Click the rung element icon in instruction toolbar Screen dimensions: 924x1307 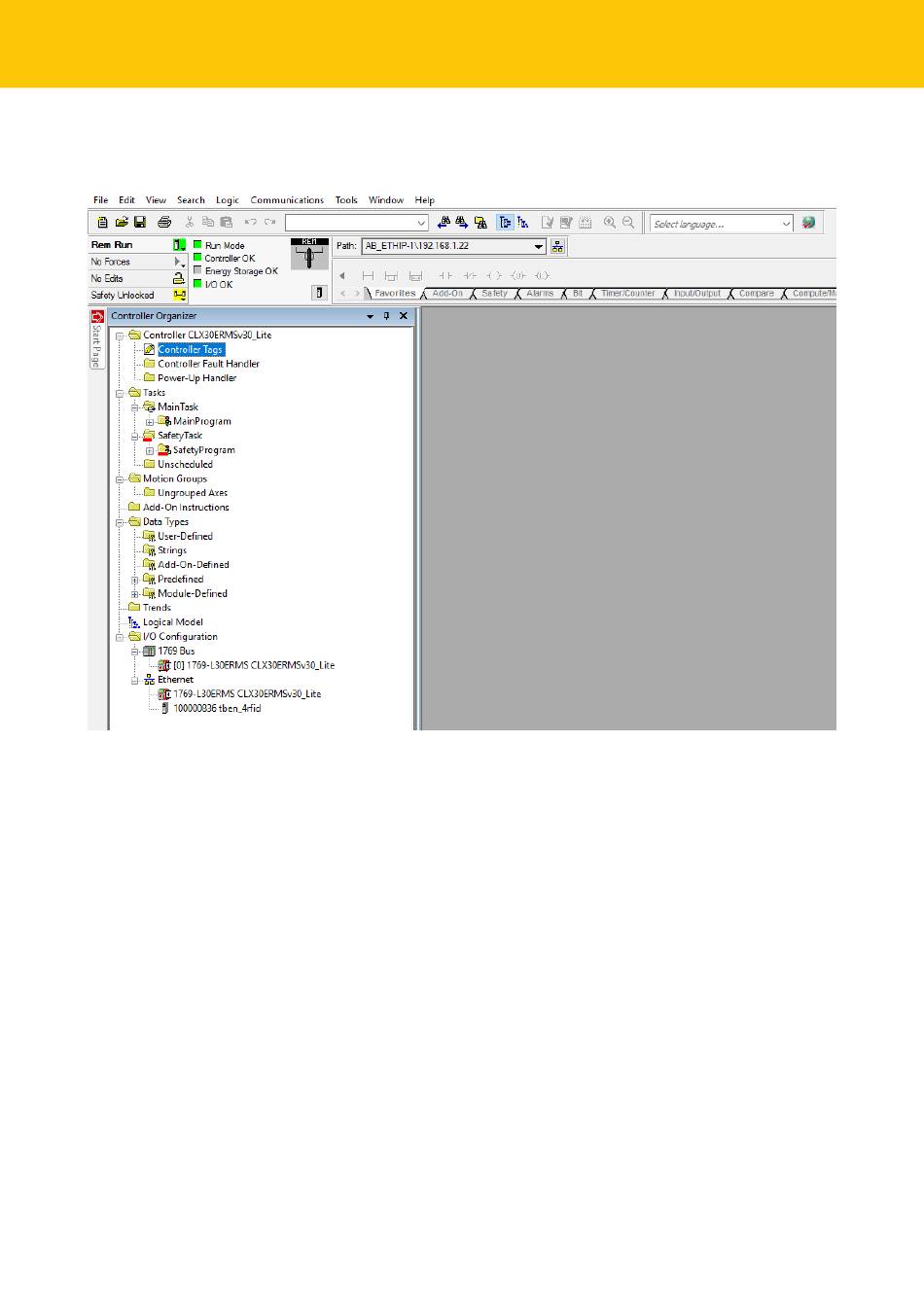[368, 276]
